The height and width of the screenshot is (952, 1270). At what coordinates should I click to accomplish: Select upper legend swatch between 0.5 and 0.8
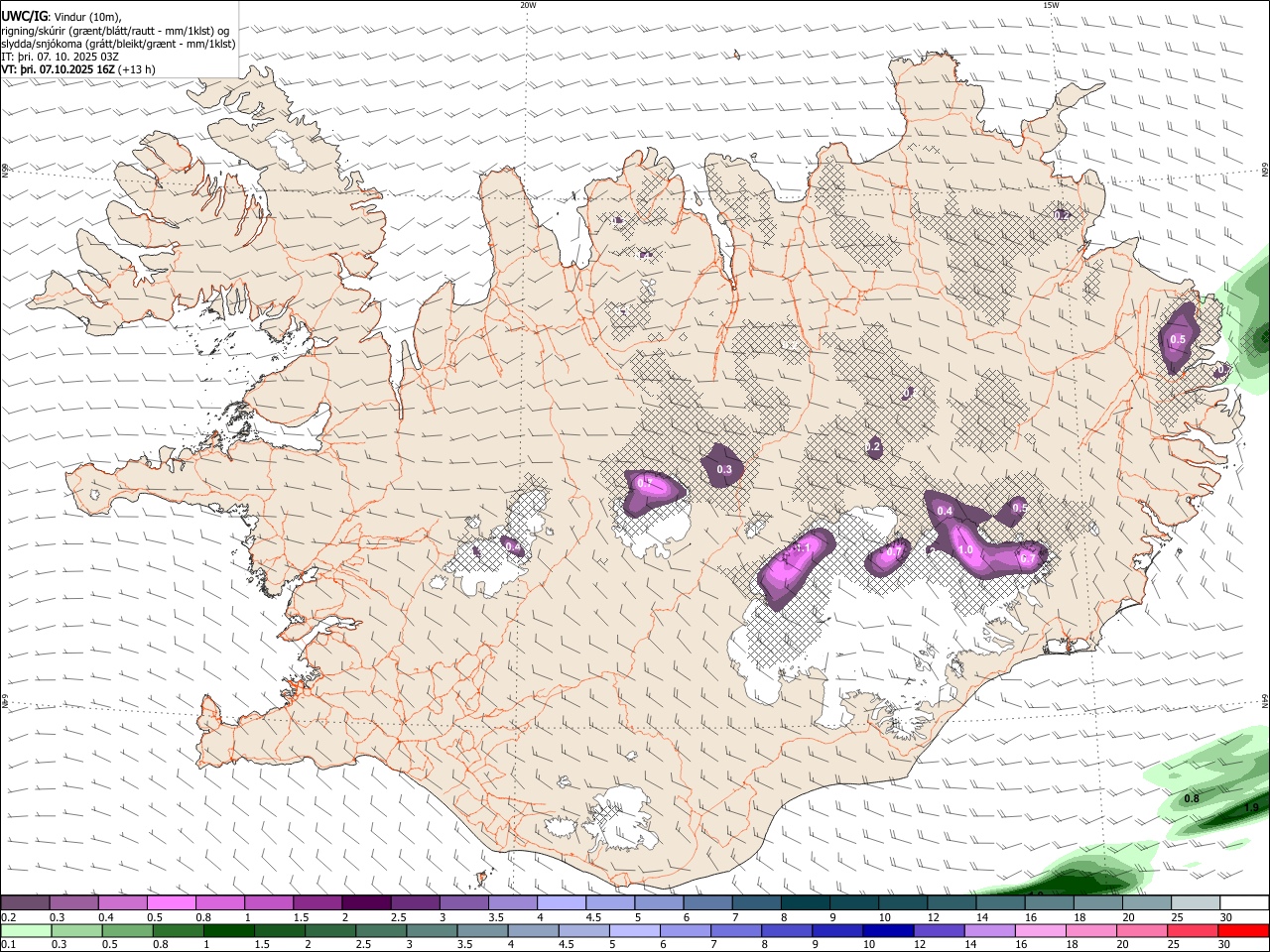pos(171,902)
